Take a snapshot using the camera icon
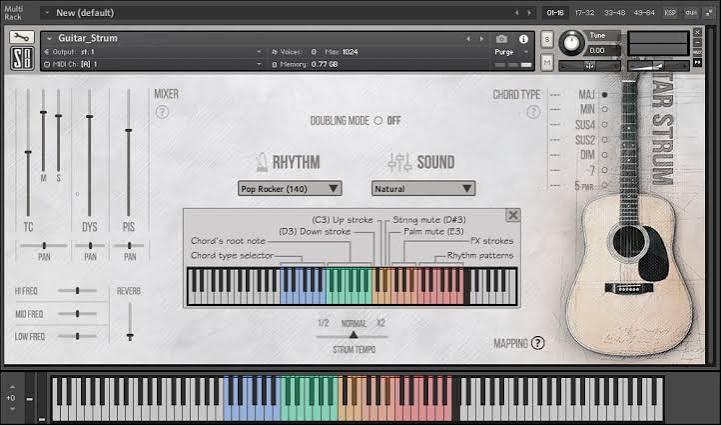 502,39
